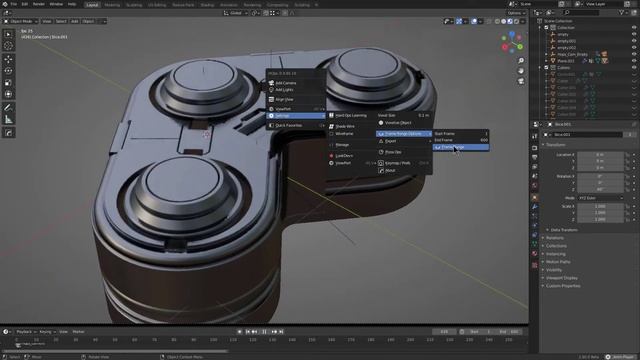Expand the Custom Properties panel

pyautogui.click(x=563, y=286)
